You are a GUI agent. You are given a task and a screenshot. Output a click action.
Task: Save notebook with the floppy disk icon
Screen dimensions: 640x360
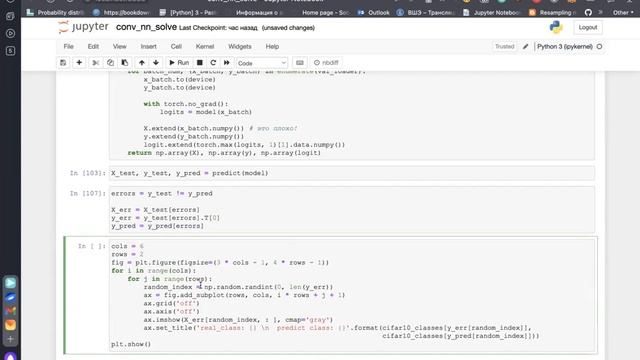pos(63,63)
